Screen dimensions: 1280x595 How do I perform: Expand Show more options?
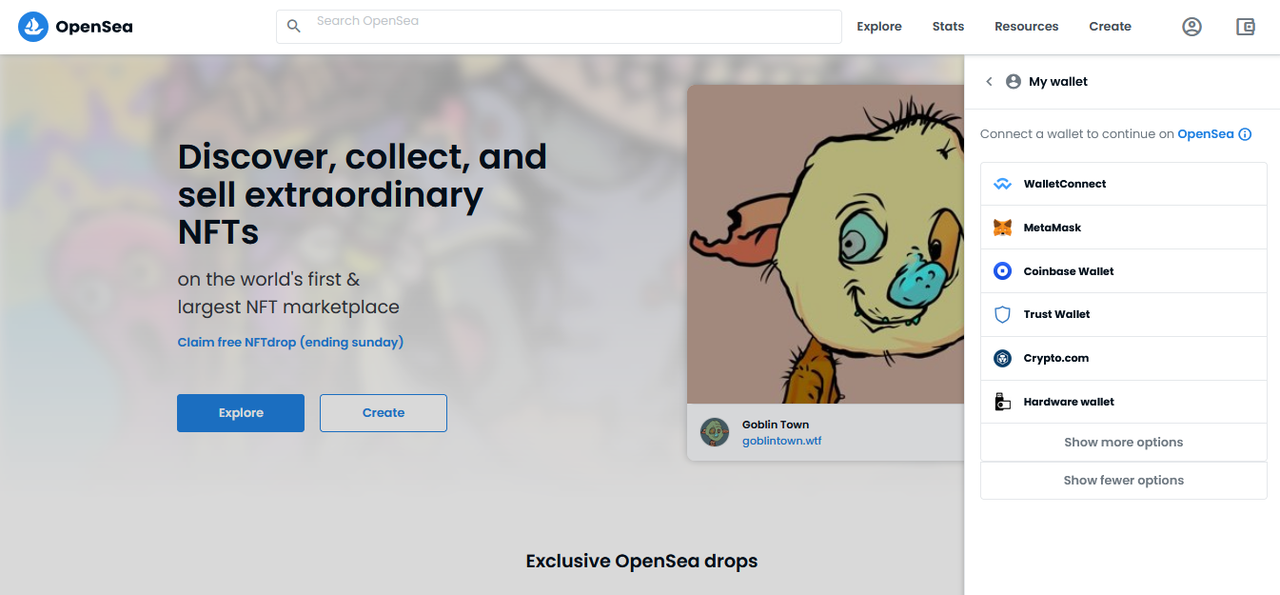click(1123, 442)
